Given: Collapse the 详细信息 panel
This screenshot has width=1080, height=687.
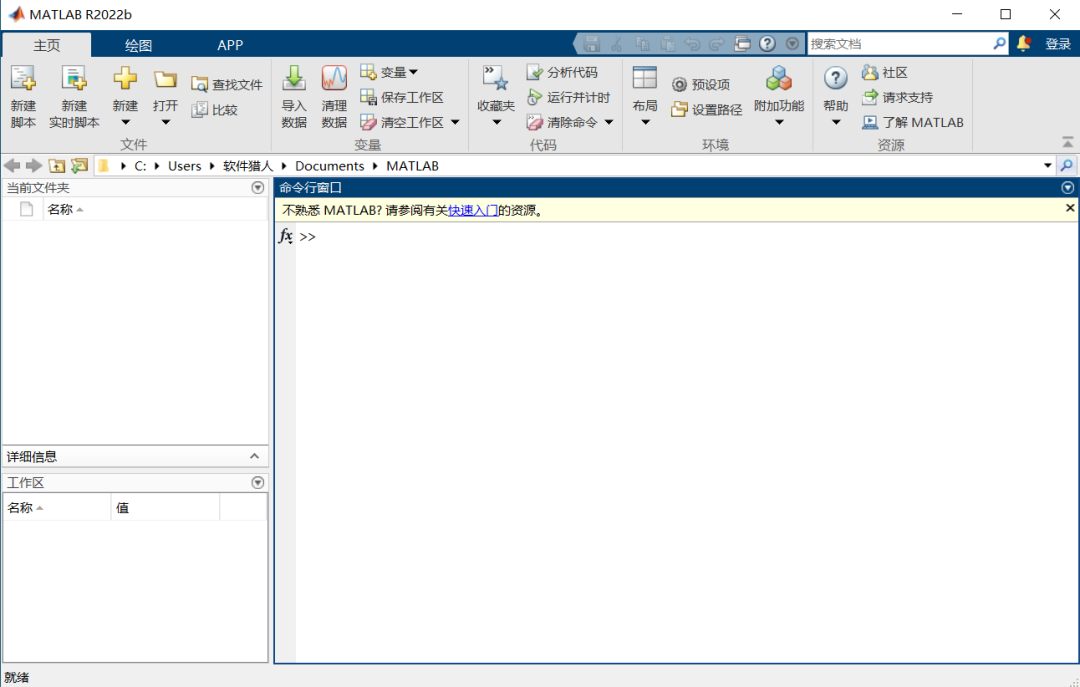Looking at the screenshot, I should (x=254, y=456).
